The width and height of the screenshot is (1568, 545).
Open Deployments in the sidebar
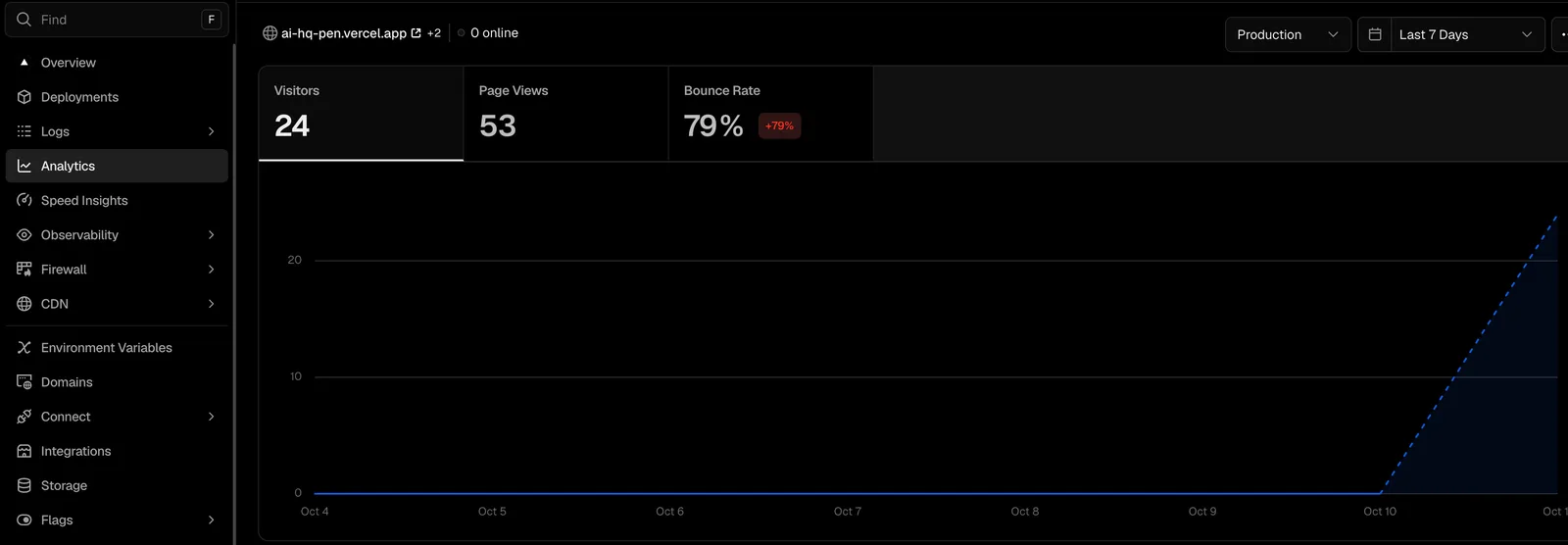[117, 97]
